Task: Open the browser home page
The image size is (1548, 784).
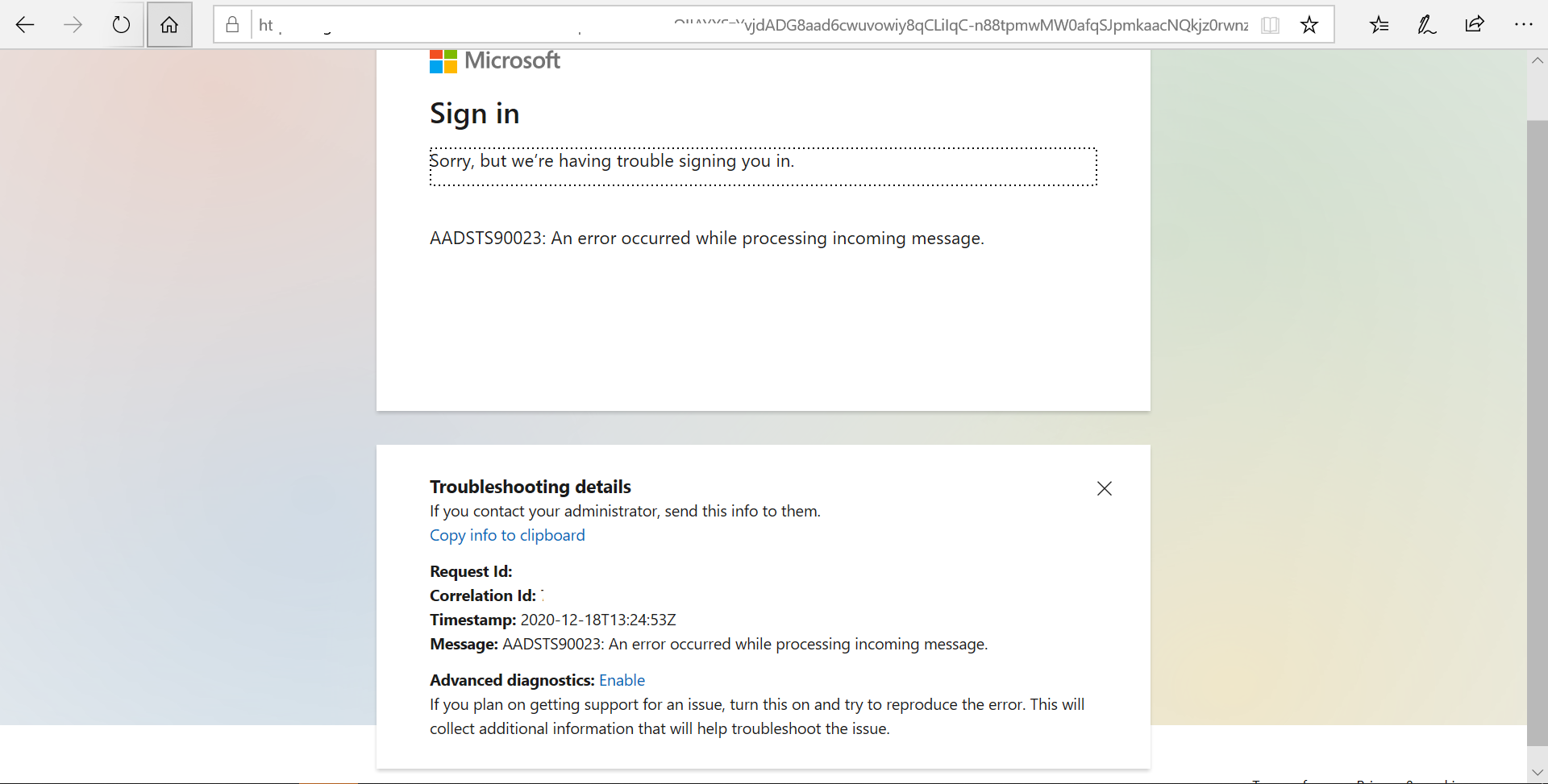Action: coord(169,25)
